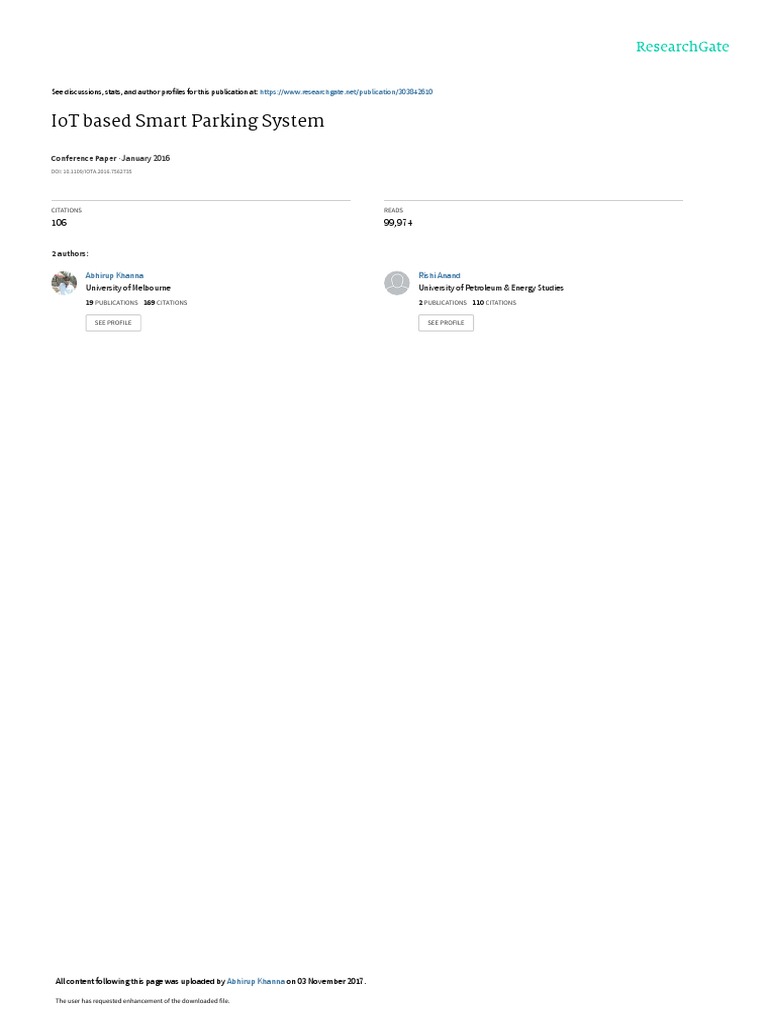Click the IoT based Smart Parking System title

(x=187, y=121)
